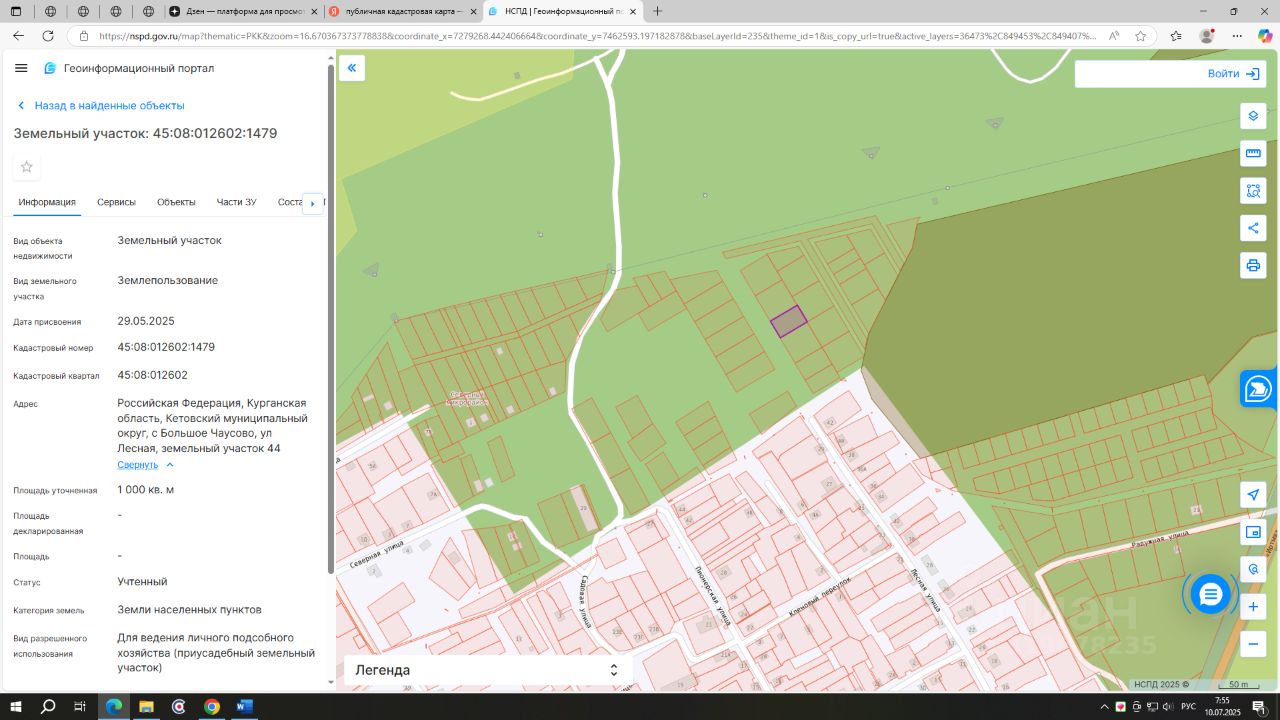Show more tabs with right arrow
Viewport: 1280px width, 720px height.
tap(312, 203)
